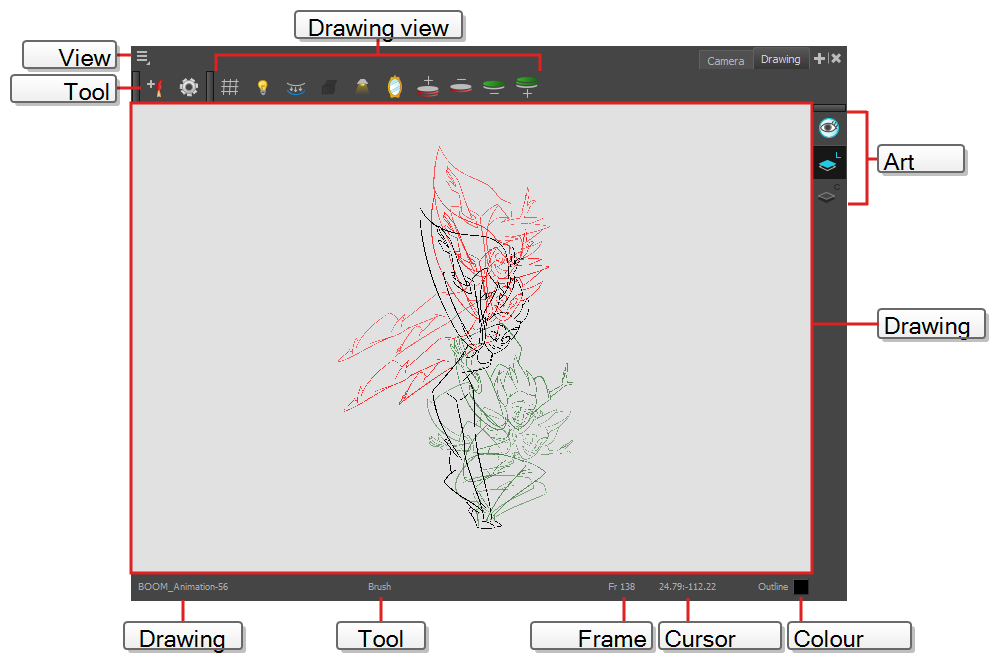Screen dimensions: 1001x665
Task: Select the Drawing tab
Action: [780, 60]
